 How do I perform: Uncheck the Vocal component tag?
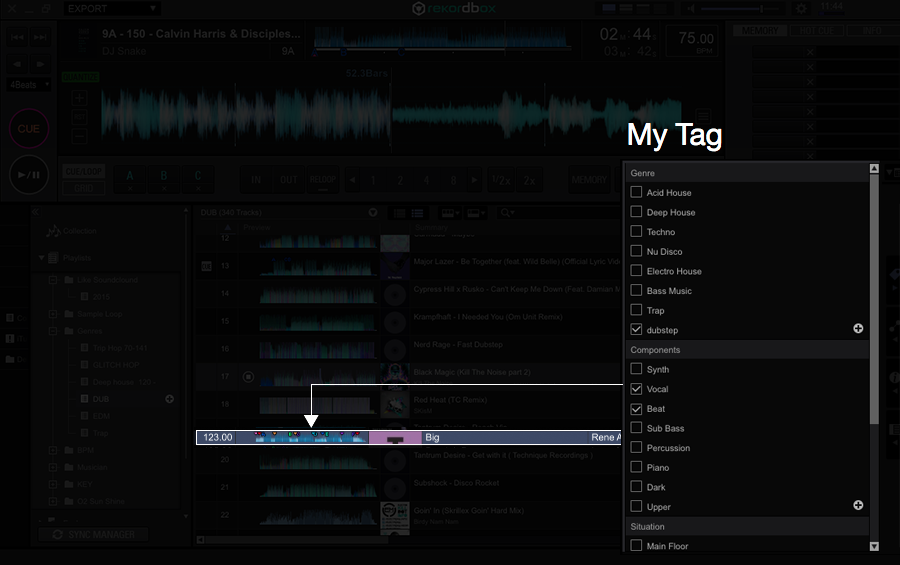[x=636, y=389]
